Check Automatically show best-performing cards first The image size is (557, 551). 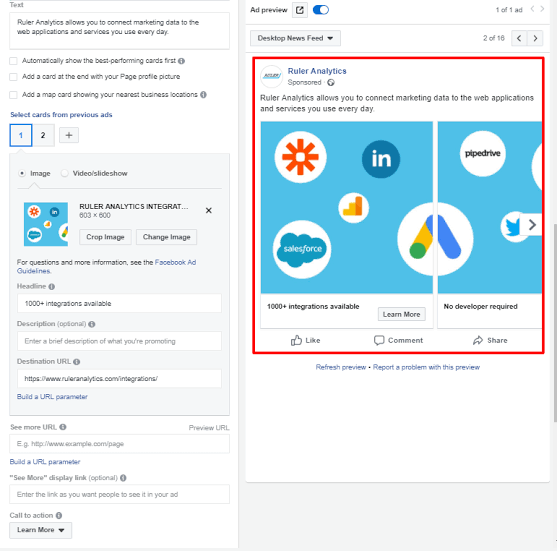click(13, 61)
